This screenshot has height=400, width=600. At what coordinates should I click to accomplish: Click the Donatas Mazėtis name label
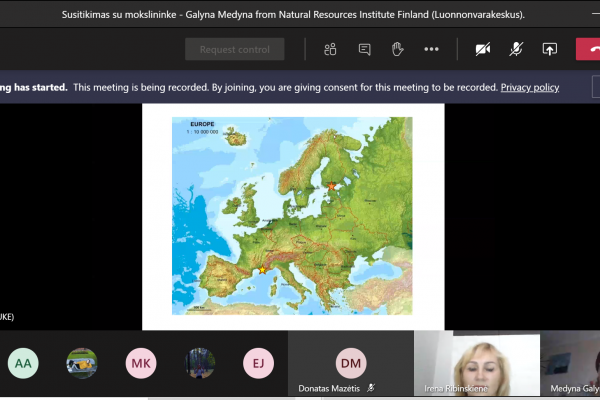[329, 389]
